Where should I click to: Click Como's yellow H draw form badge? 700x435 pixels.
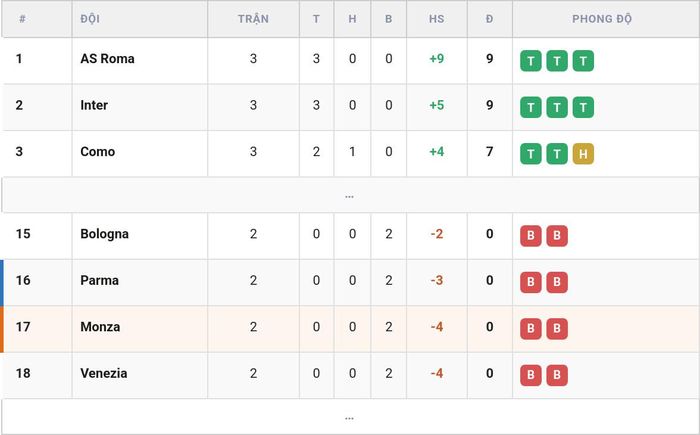coord(583,154)
